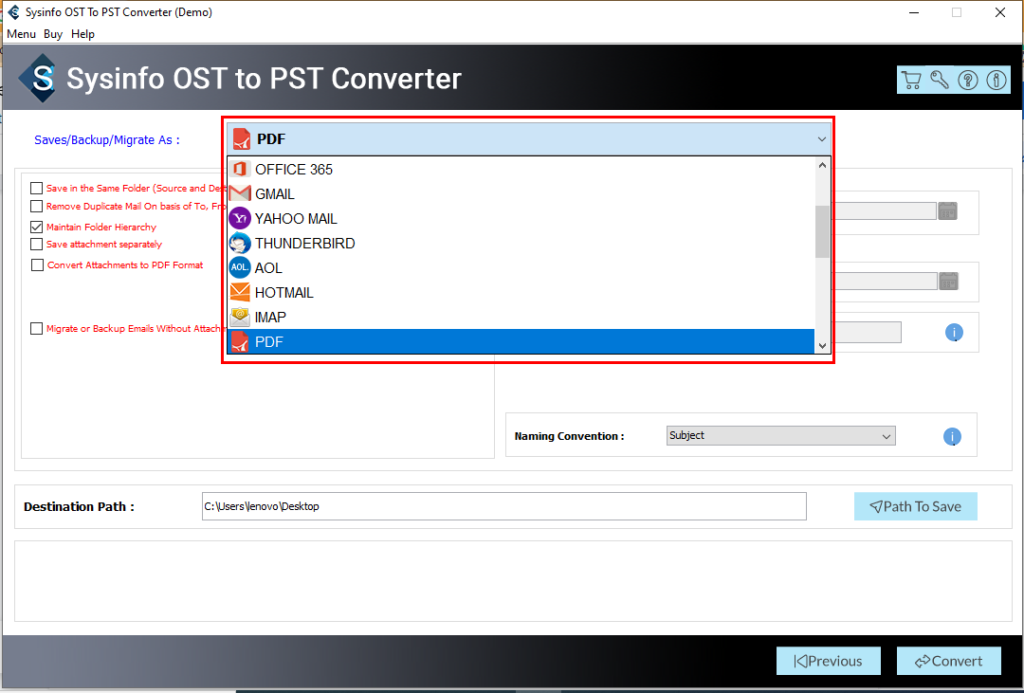The height and width of the screenshot is (693, 1024).
Task: Choose GMAIL from the format list
Action: pyautogui.click(x=521, y=194)
